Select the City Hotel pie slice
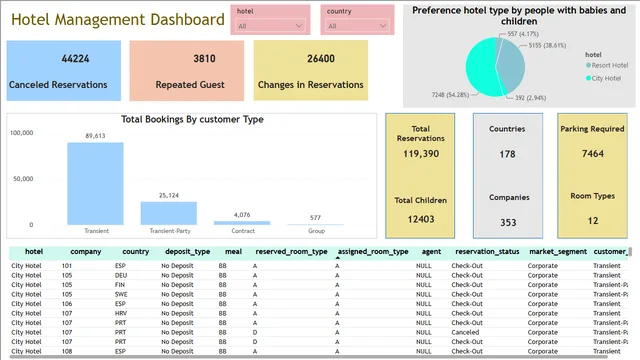This screenshot has height=360, width=640. click(480, 67)
